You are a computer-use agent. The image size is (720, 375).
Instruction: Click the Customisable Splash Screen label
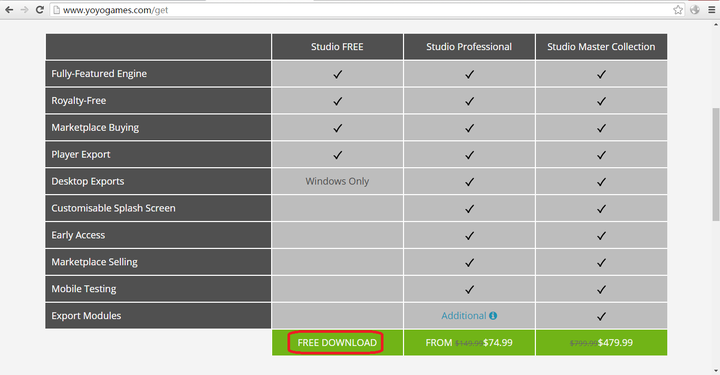pos(113,208)
